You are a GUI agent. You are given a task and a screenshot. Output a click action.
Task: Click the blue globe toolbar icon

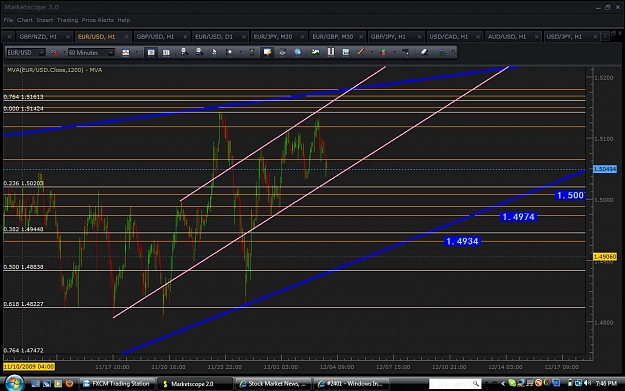297,52
